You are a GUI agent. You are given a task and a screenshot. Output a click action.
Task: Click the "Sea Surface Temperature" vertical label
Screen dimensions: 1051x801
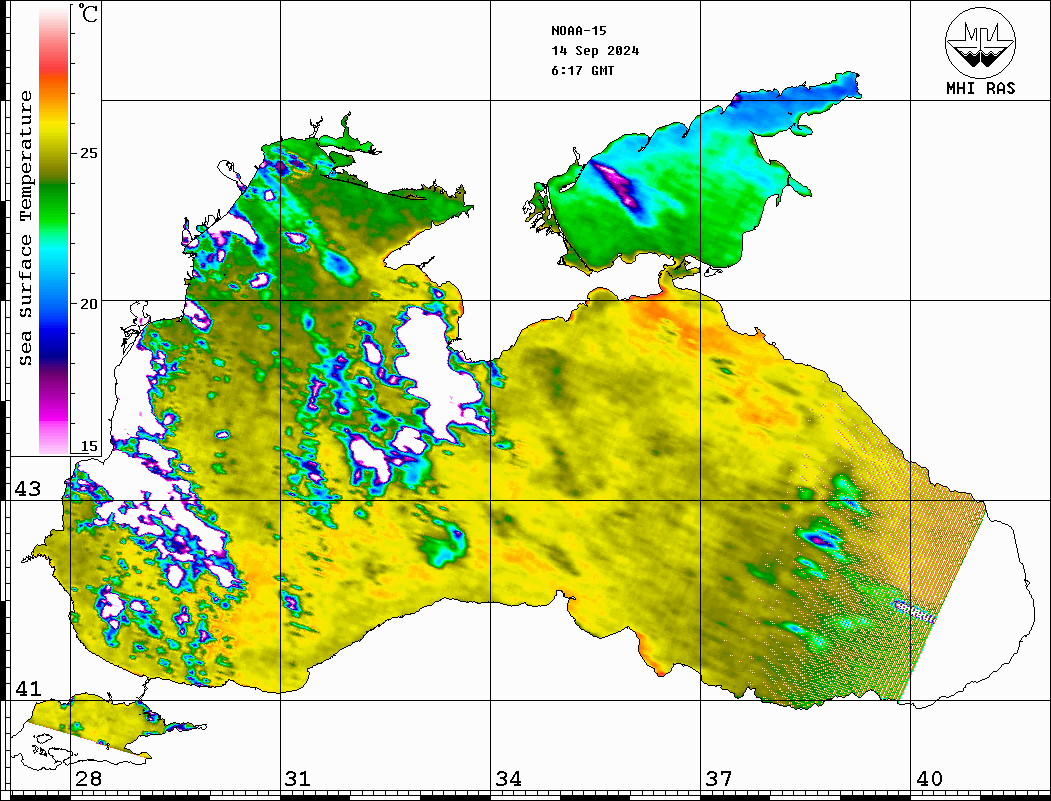point(26,229)
